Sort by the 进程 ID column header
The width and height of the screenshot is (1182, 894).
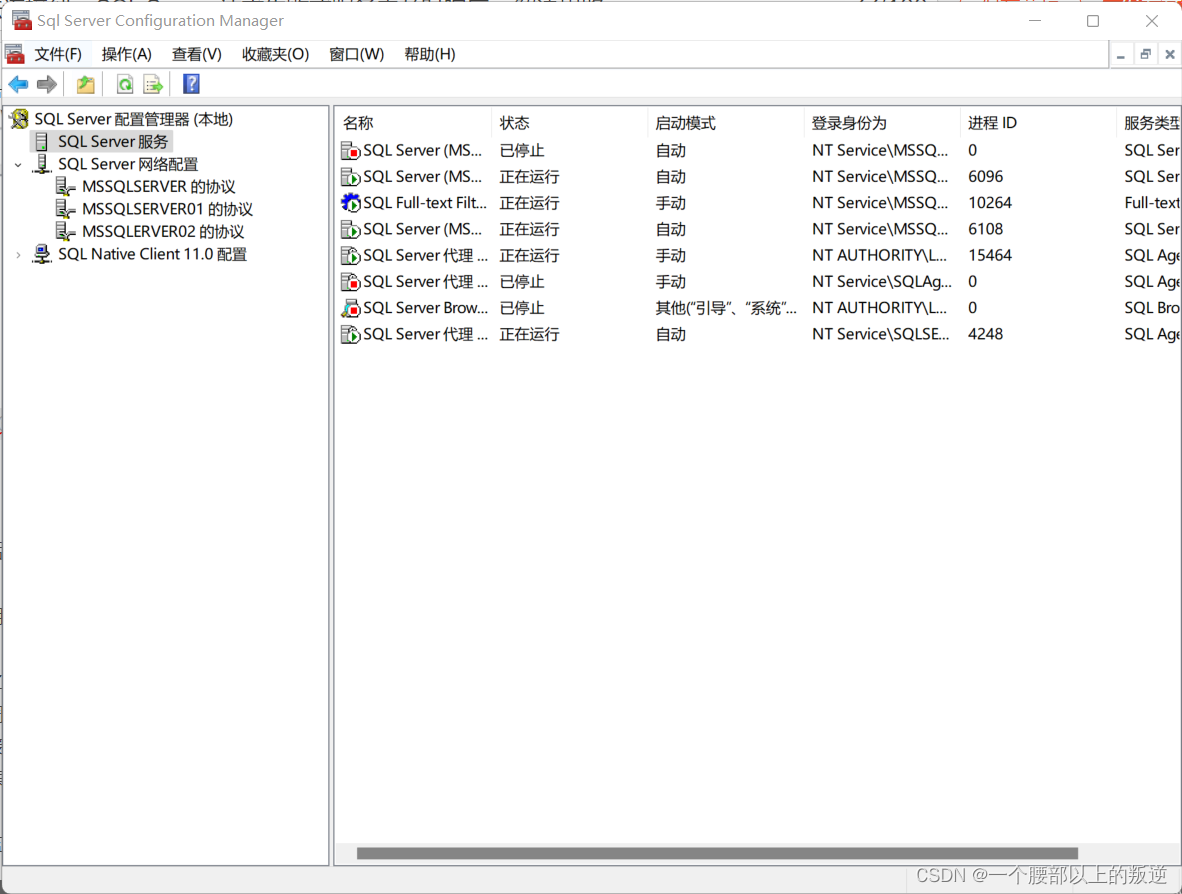pyautogui.click(x=1037, y=123)
